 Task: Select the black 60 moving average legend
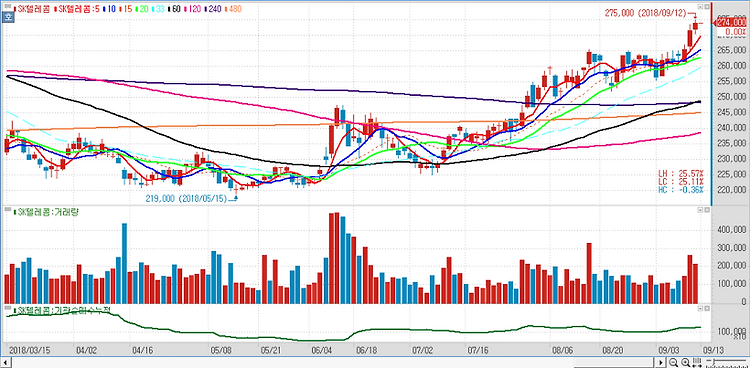[x=175, y=9]
